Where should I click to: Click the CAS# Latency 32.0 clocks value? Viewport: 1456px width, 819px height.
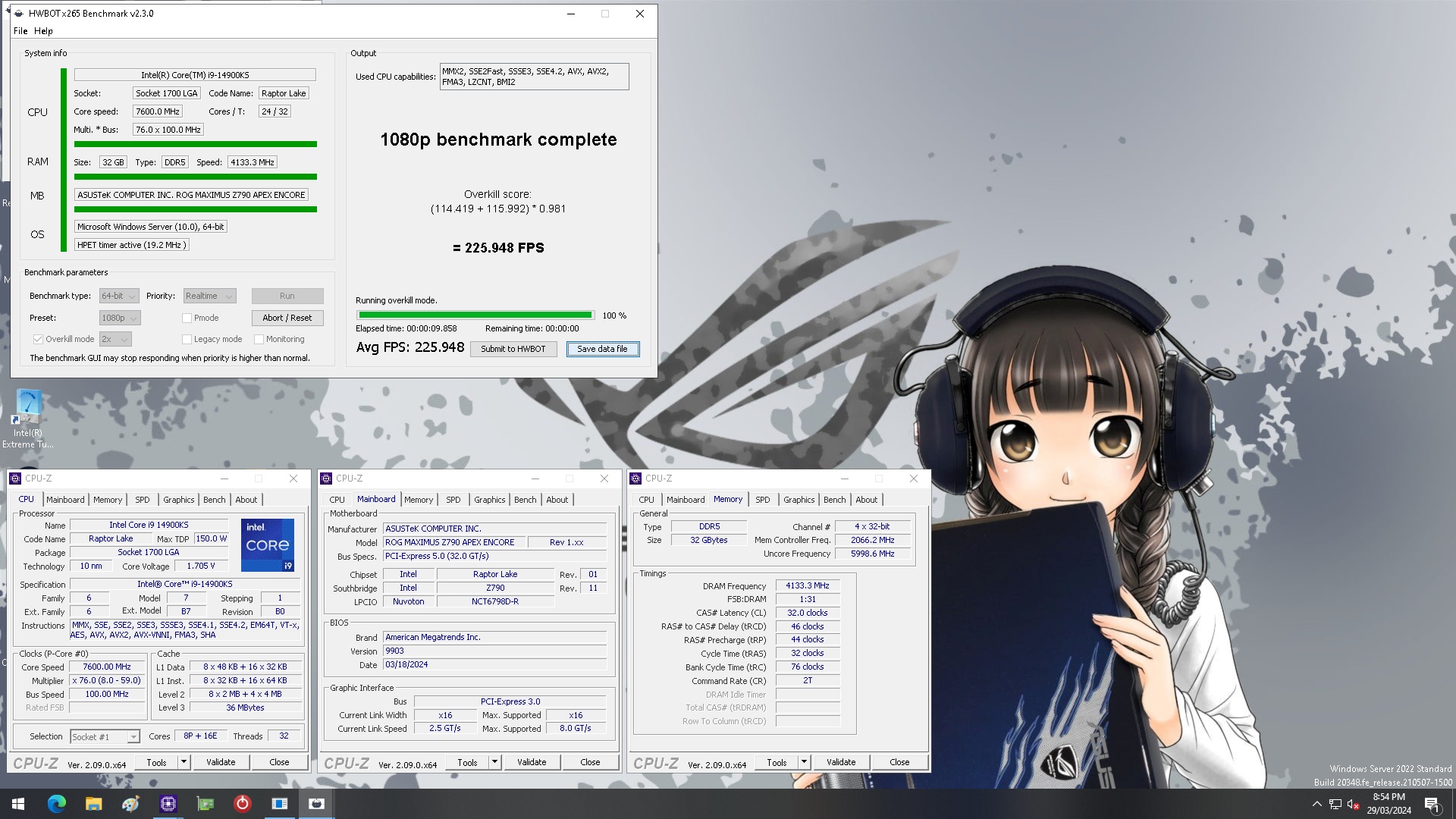[x=807, y=613]
